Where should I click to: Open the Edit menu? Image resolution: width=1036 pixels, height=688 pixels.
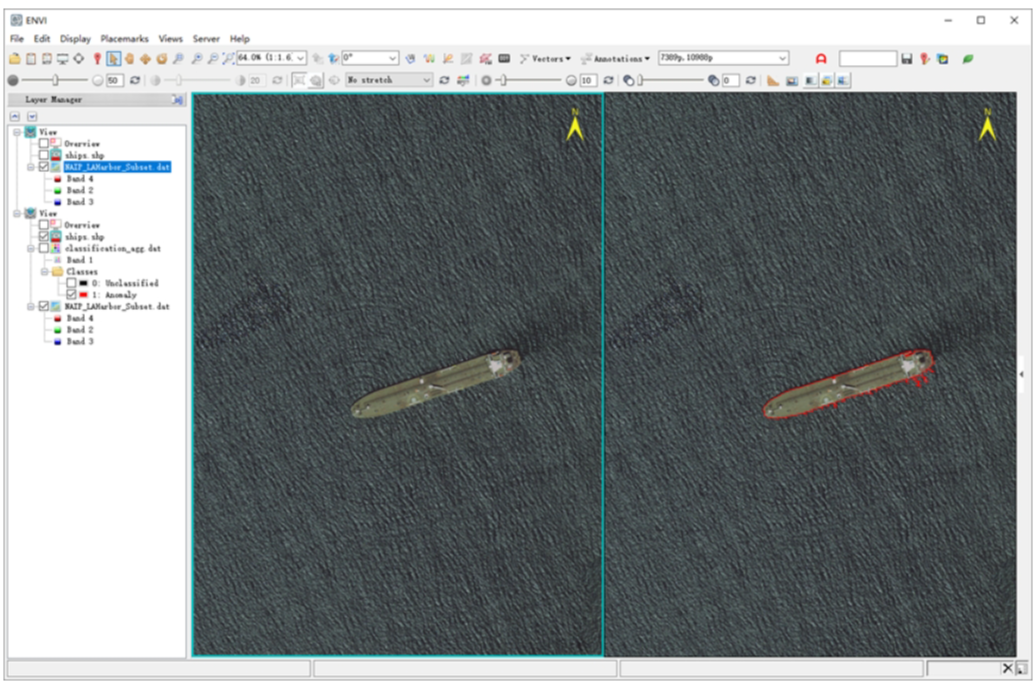[x=42, y=39]
